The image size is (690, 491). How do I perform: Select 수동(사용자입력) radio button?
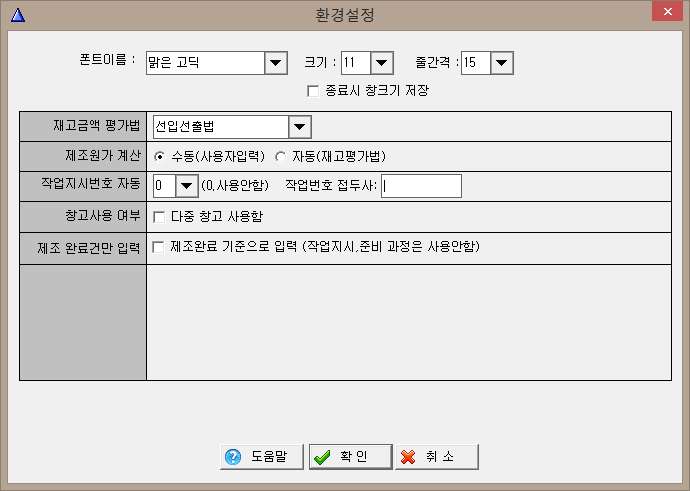point(159,157)
